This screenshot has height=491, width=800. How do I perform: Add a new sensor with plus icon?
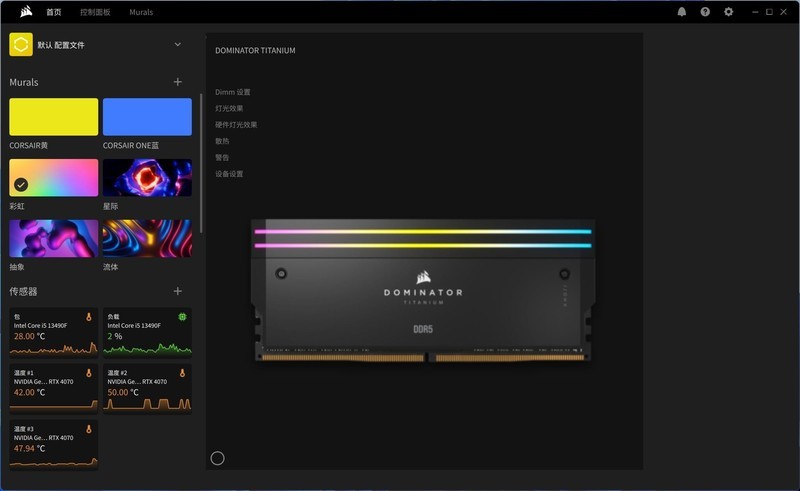pos(178,291)
